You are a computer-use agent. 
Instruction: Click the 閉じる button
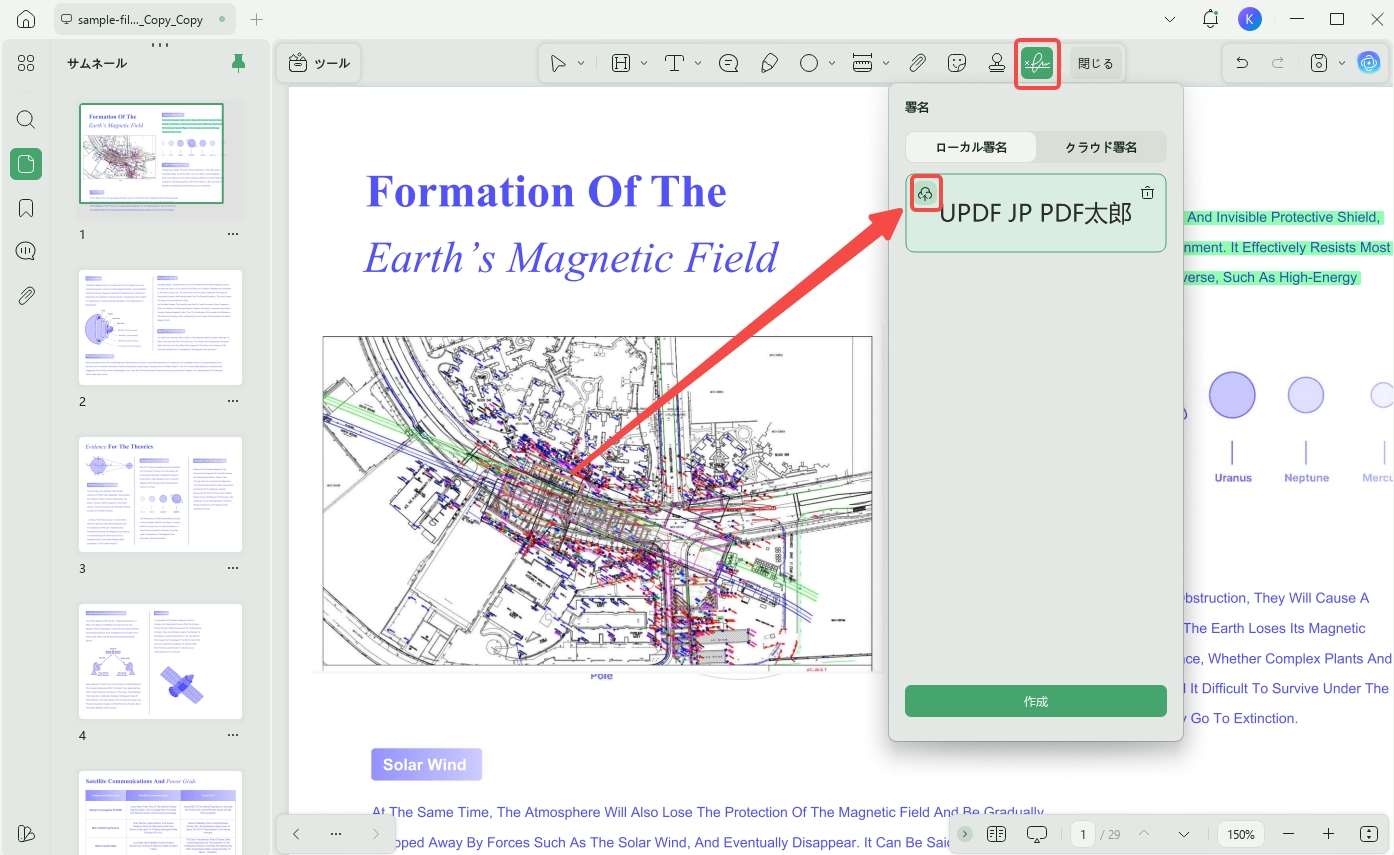point(1095,63)
